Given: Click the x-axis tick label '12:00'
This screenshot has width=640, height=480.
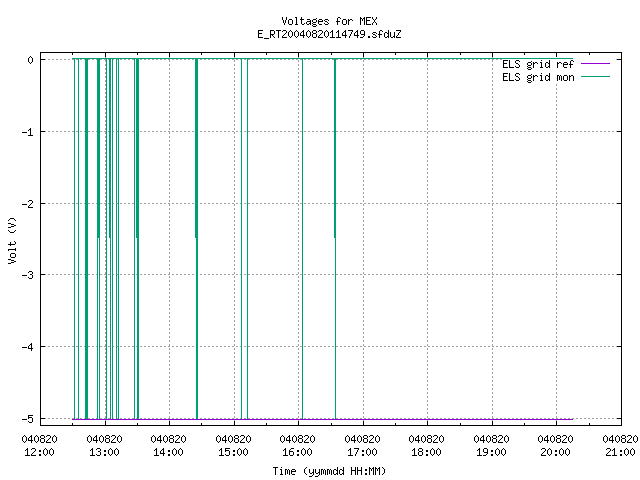Looking at the screenshot, I should pos(40,452).
